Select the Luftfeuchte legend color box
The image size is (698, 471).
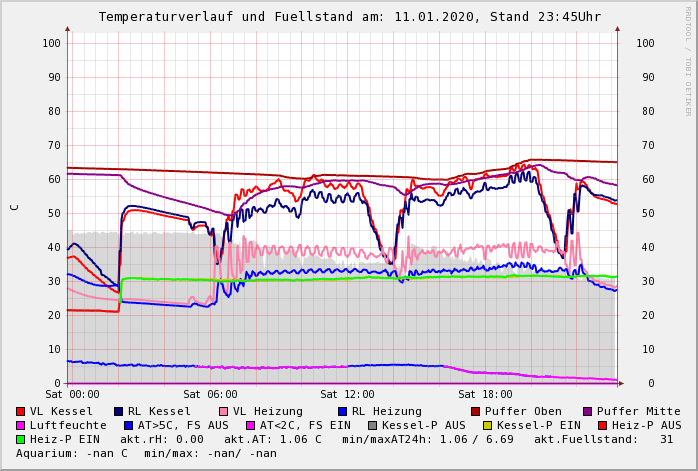click(21, 425)
